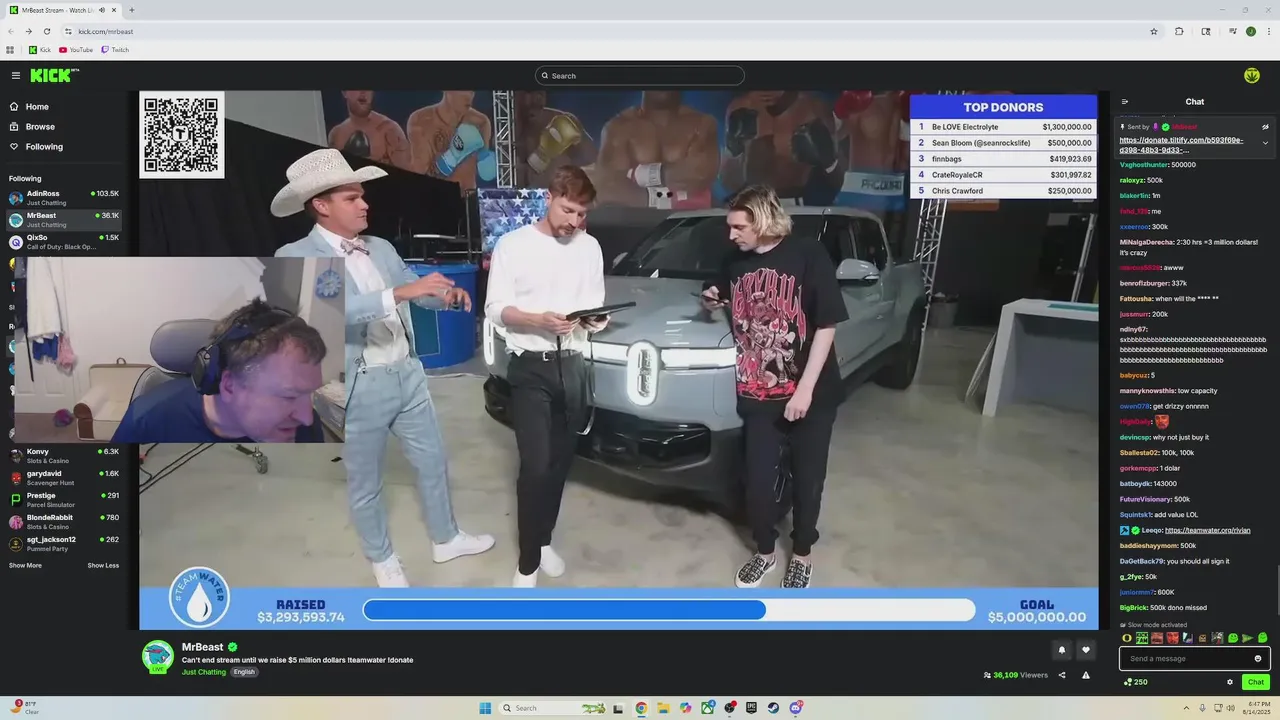Image resolution: width=1280 pixels, height=720 pixels.
Task: Collapse the chat panel with arrow icon
Action: pyautogui.click(x=1125, y=102)
